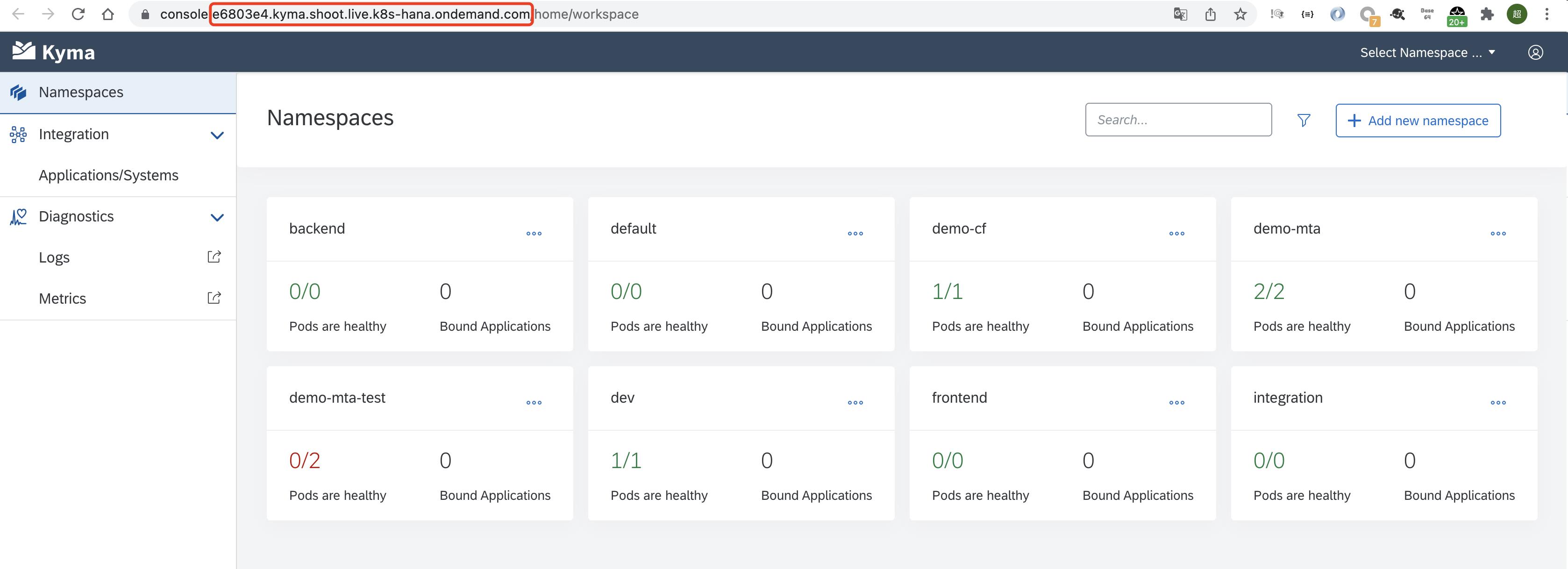Screen dimensions: 1568x569
Task: Click the Base64 extension icon
Action: coord(1427,14)
